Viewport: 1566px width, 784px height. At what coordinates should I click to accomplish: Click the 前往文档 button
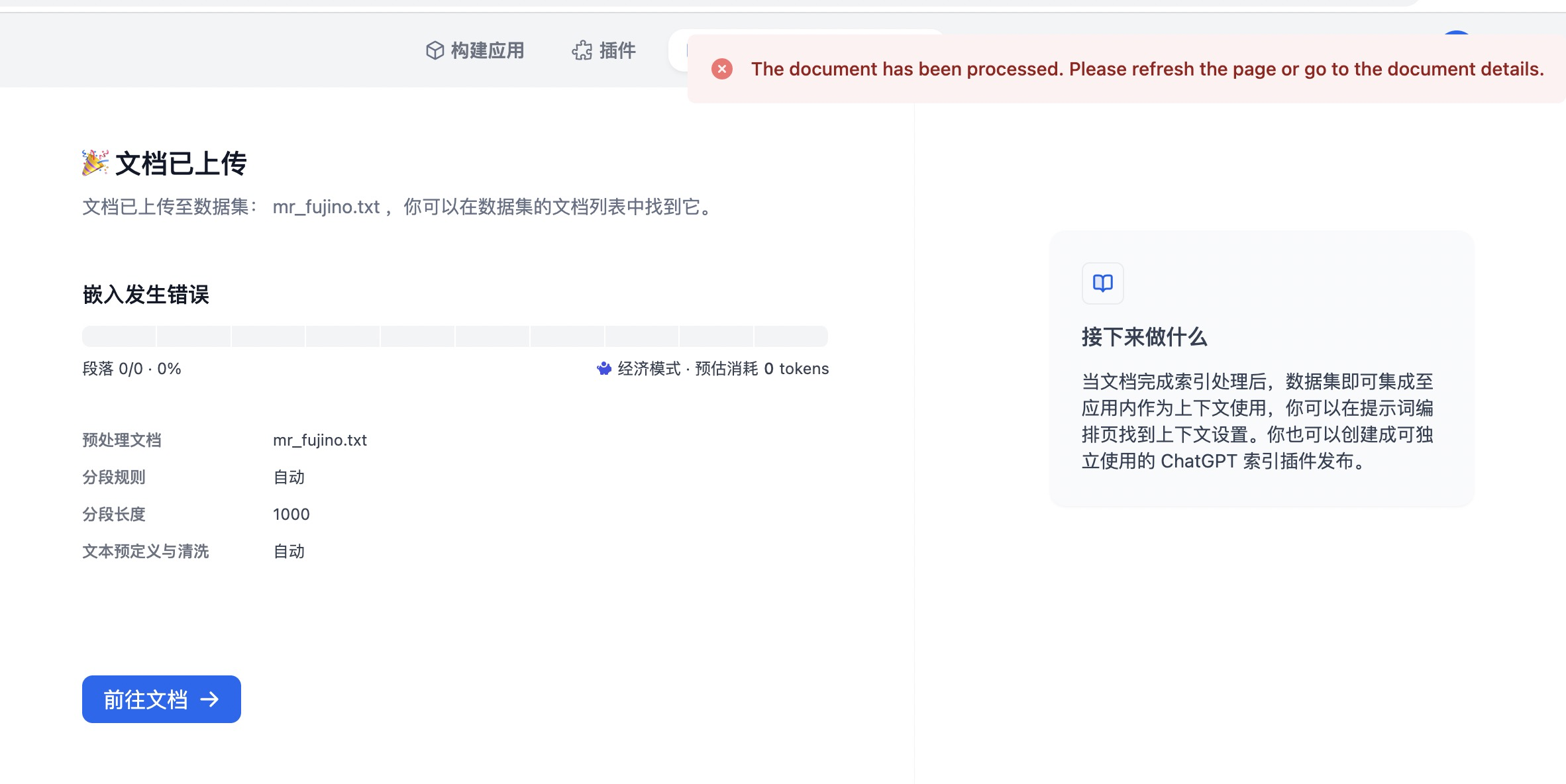point(161,699)
